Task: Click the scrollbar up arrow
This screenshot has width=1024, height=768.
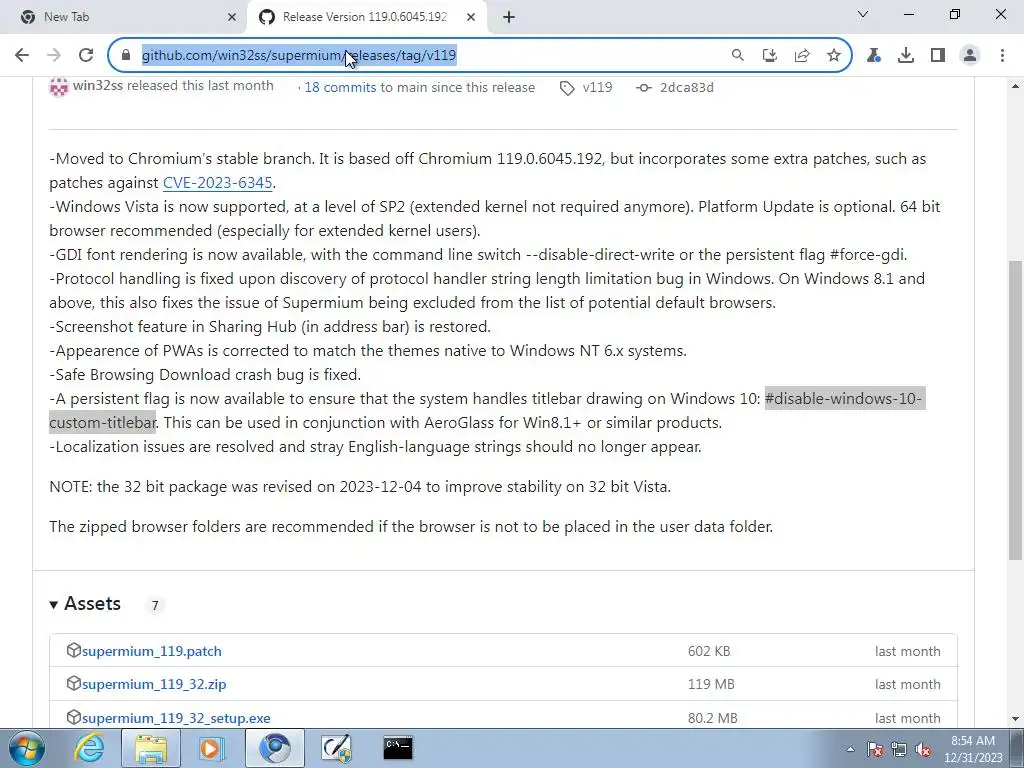Action: point(1015,86)
